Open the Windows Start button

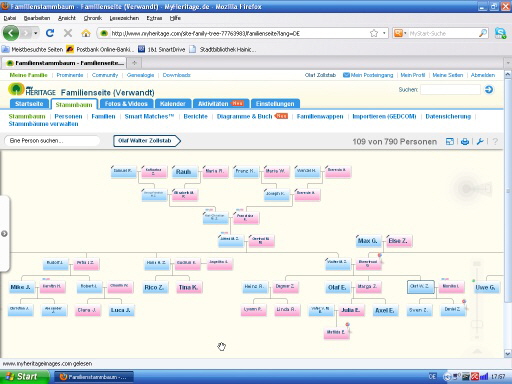point(24,377)
